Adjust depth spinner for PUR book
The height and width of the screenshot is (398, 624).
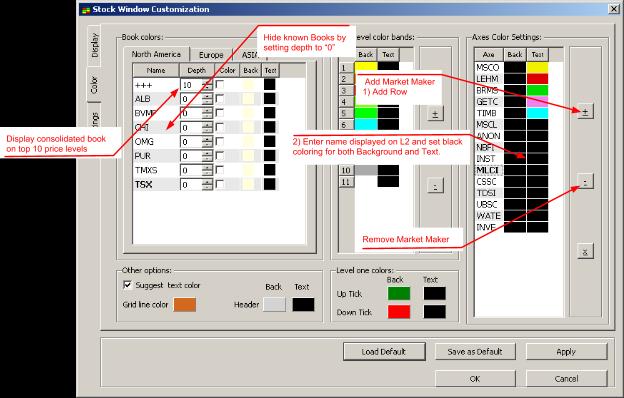[x=207, y=156]
